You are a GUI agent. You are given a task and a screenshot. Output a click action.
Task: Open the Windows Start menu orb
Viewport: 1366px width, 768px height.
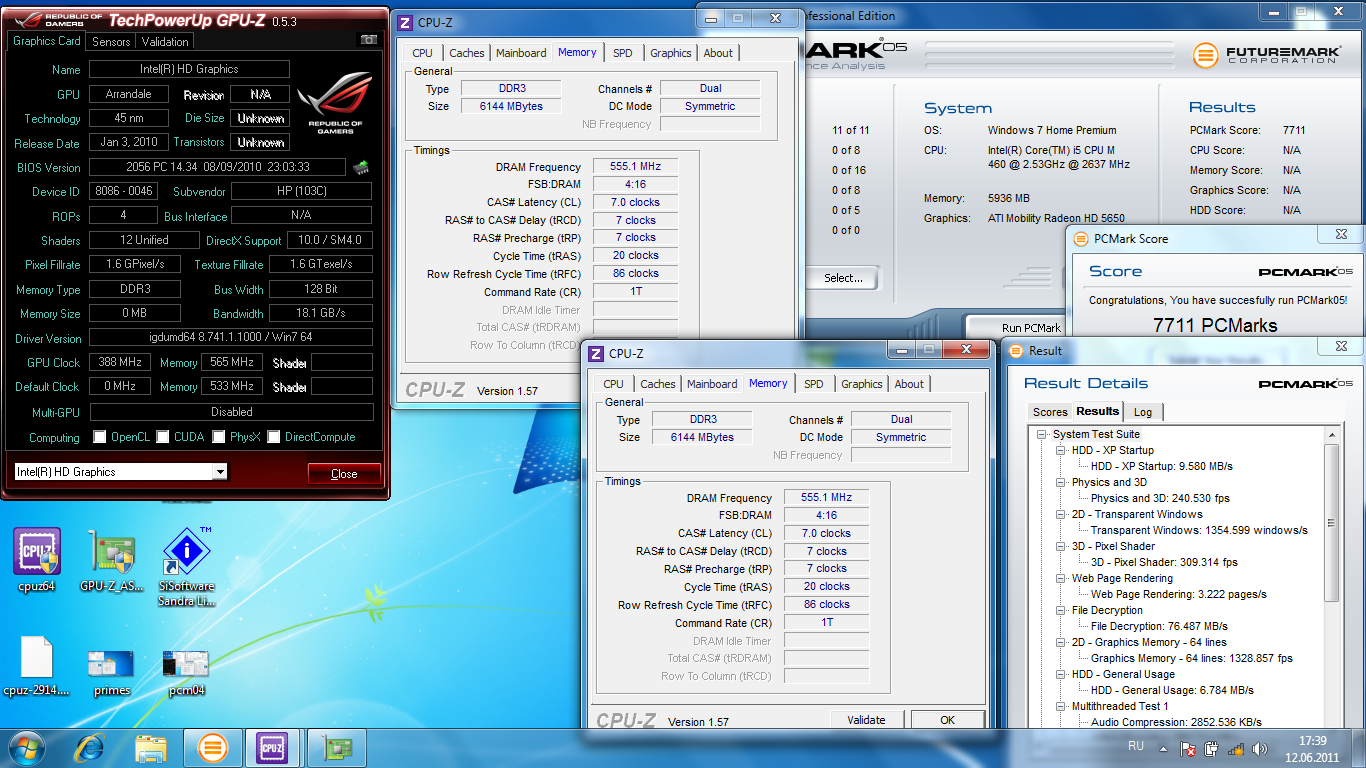click(x=27, y=748)
